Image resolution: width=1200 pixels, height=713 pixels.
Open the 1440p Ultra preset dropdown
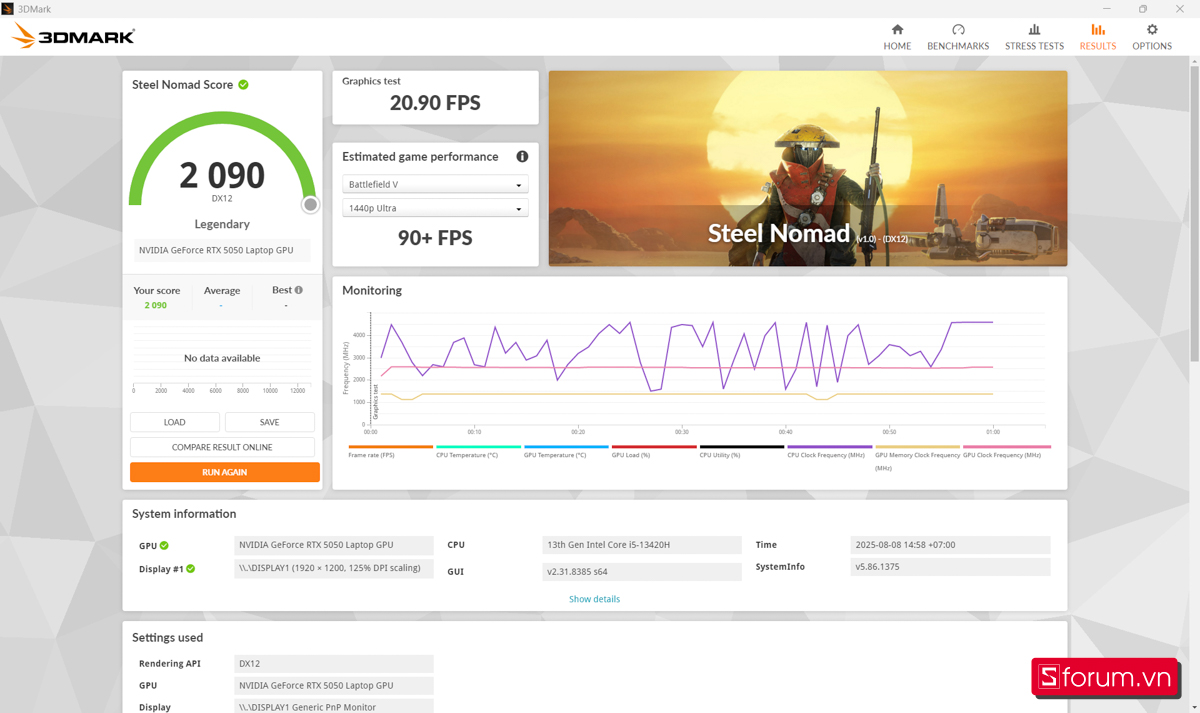click(435, 209)
